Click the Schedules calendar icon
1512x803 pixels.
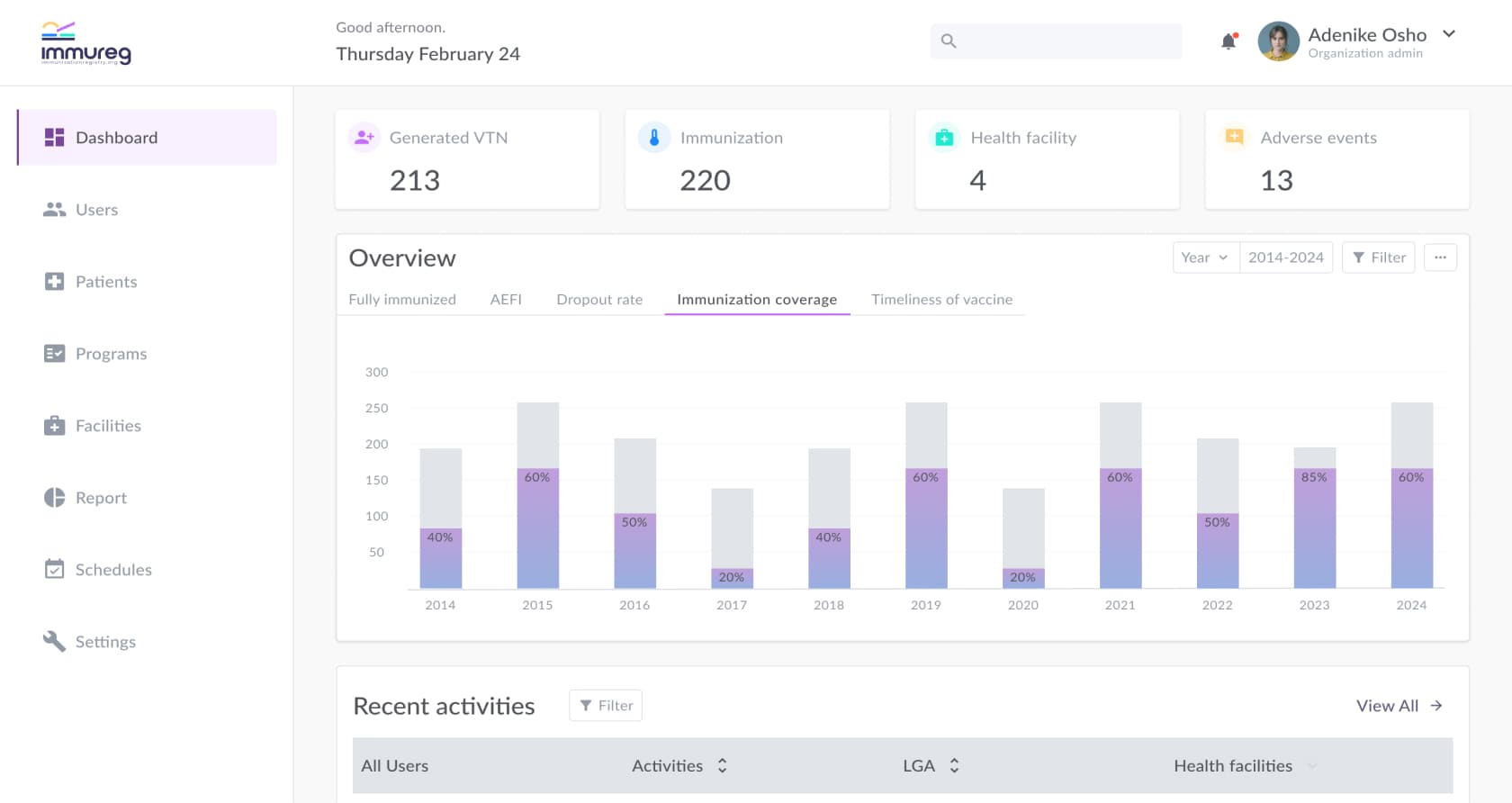point(54,569)
